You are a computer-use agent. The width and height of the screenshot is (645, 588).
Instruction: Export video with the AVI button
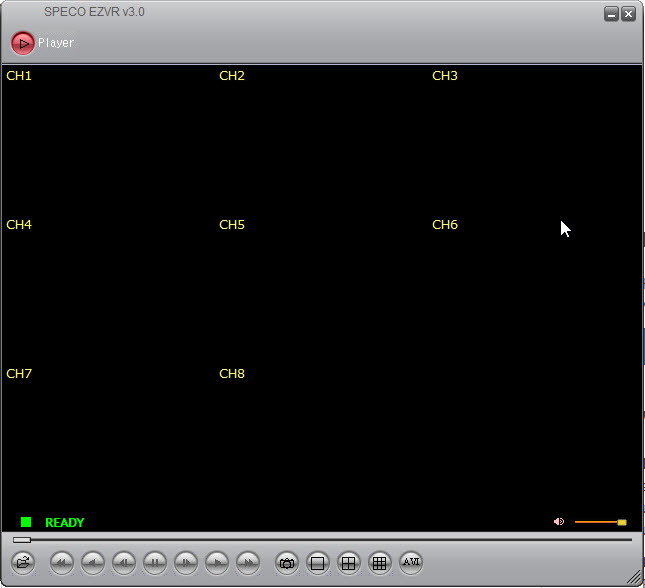click(411, 562)
